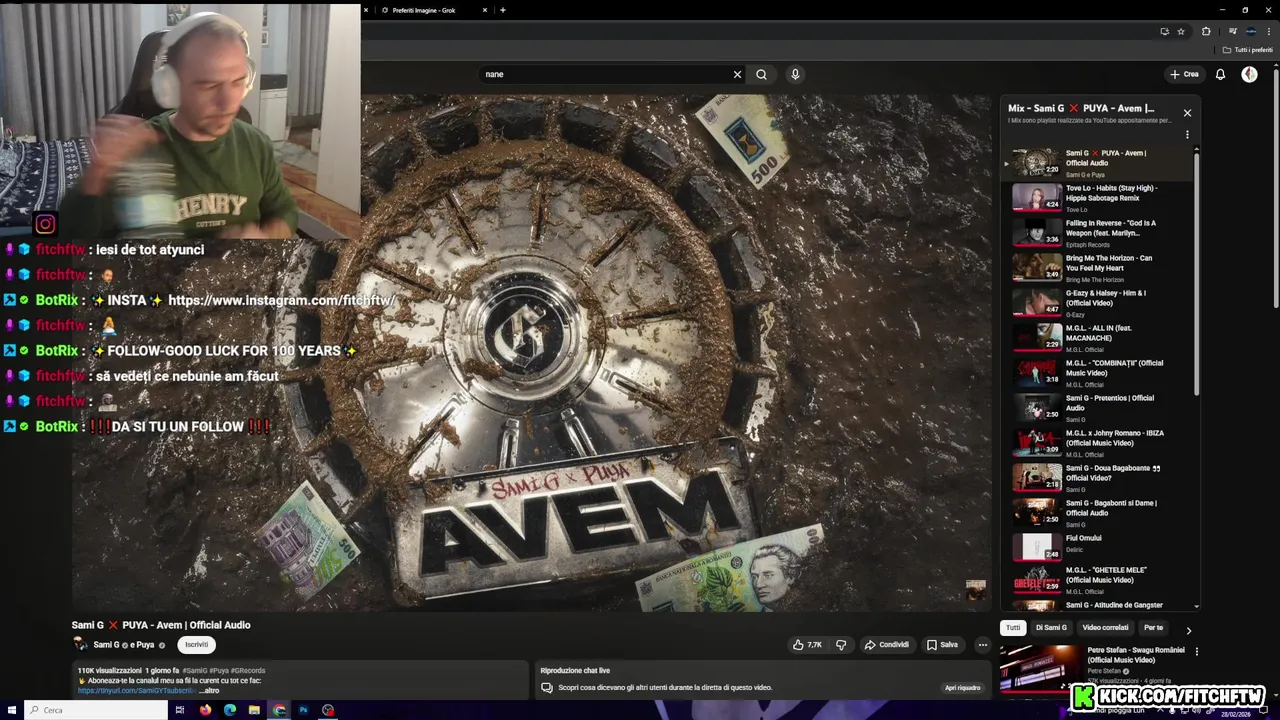Share the video via Condividi
The image size is (1280, 720).
pos(886,645)
